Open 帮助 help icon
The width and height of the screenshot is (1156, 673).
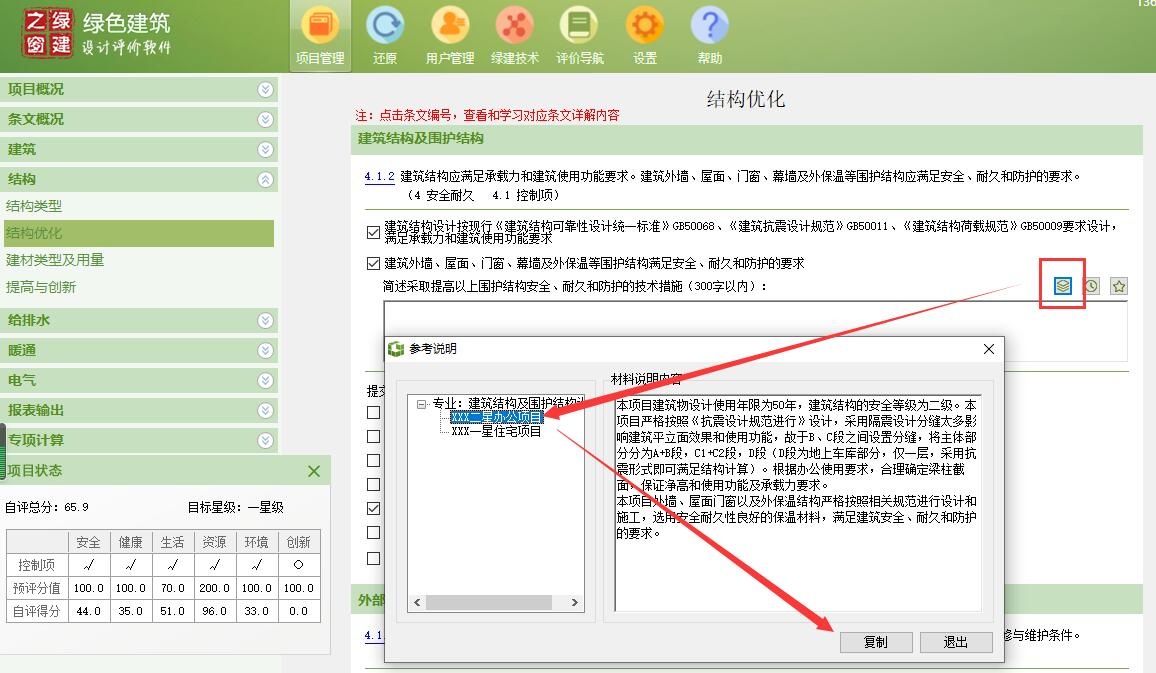click(x=710, y=35)
